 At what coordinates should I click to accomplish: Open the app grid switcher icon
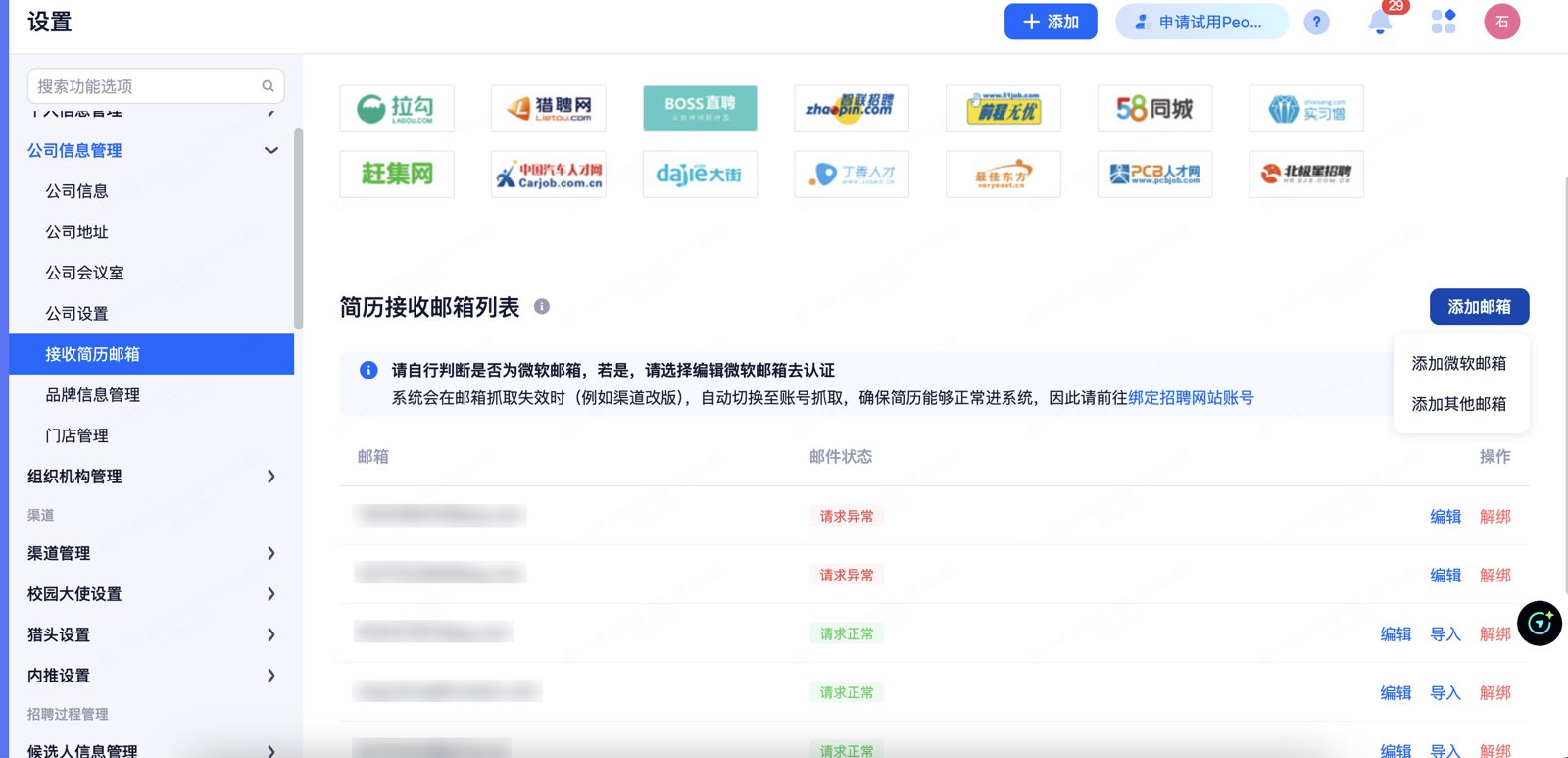1444,22
